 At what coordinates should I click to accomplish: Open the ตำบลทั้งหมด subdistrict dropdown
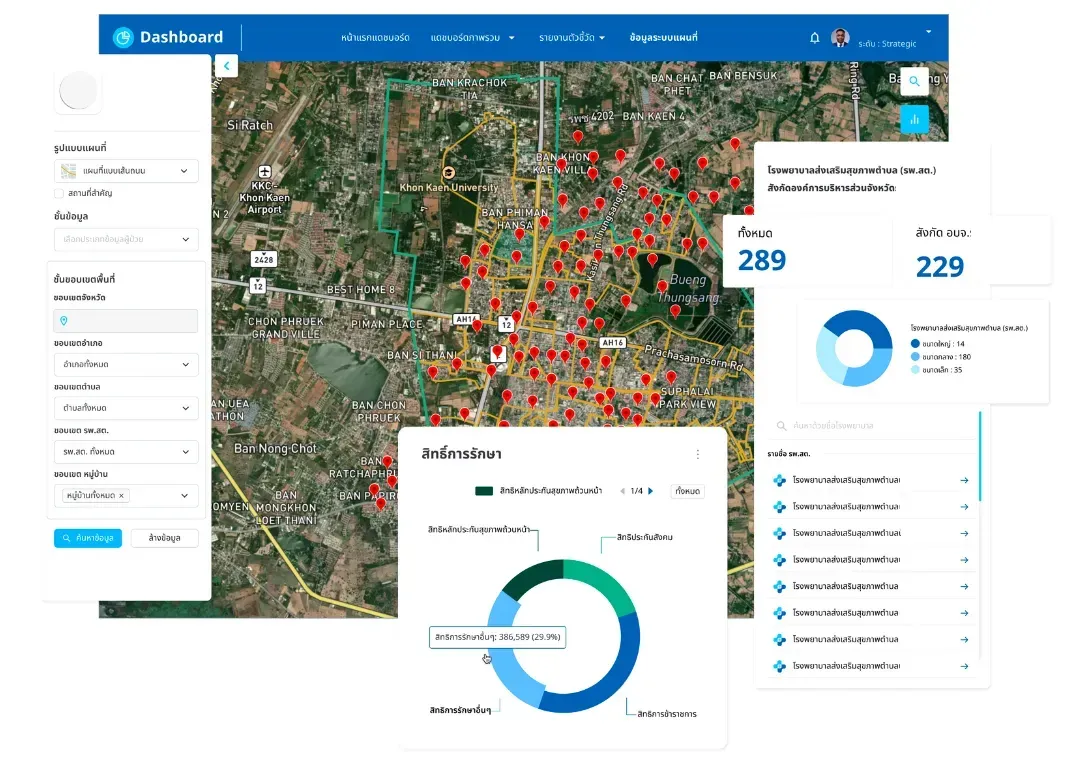126,408
